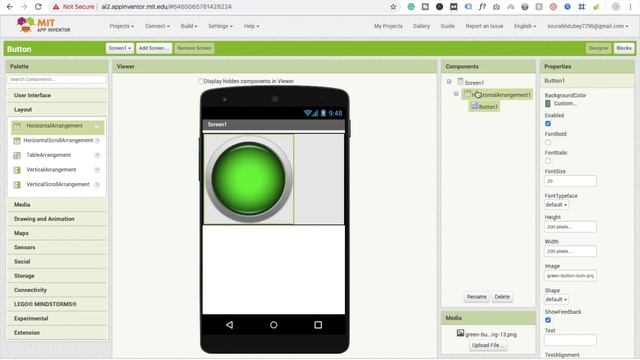Open the Connect menu
Image resolution: width=640 pixels, height=360 pixels.
(157, 26)
